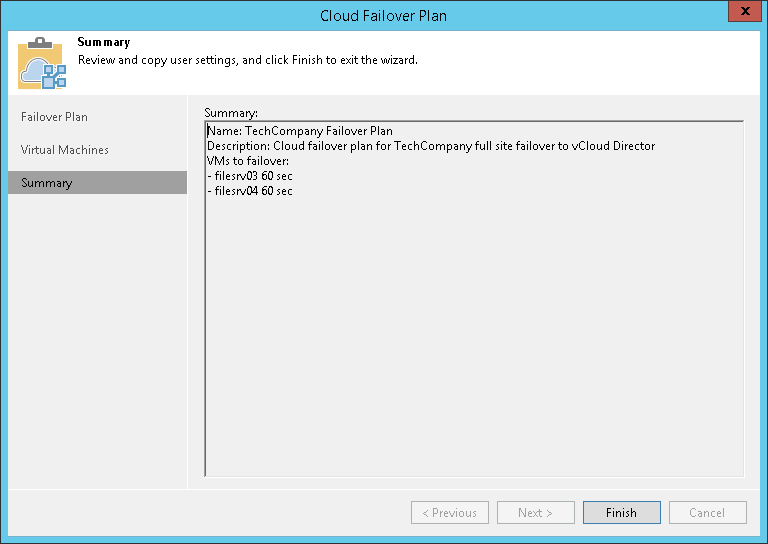The height and width of the screenshot is (544, 768).
Task: Select the Virtual Machines wizard step
Action: pyautogui.click(x=65, y=150)
